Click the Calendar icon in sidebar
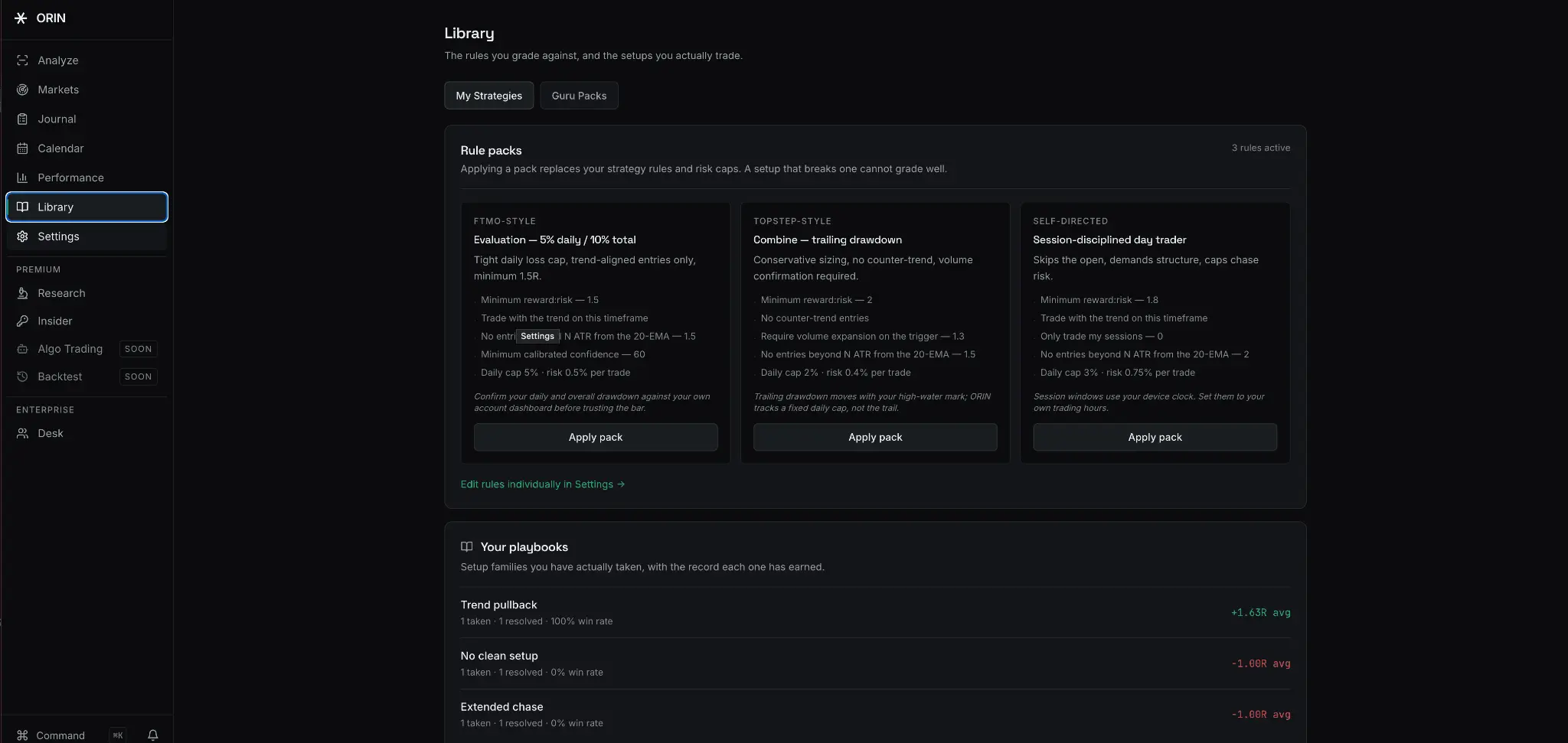This screenshot has height=743, width=1568. point(22,148)
